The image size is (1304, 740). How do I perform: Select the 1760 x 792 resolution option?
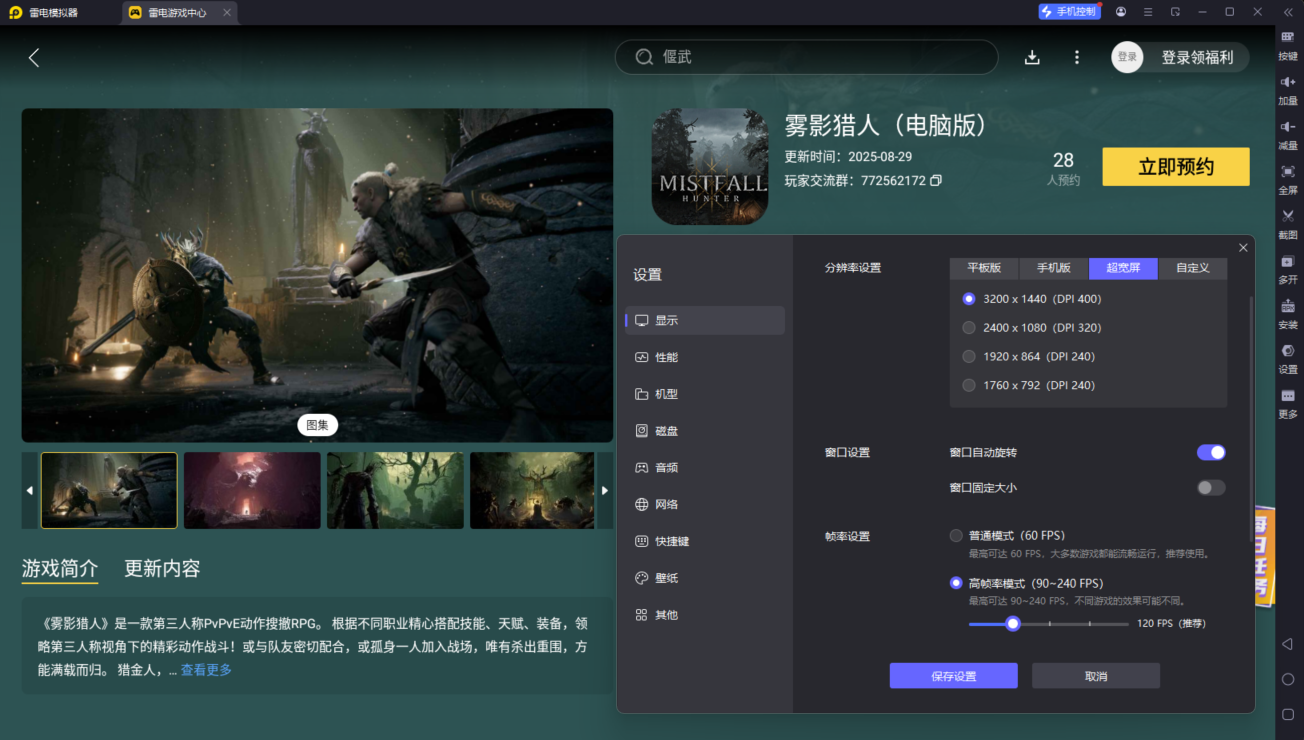[969, 385]
